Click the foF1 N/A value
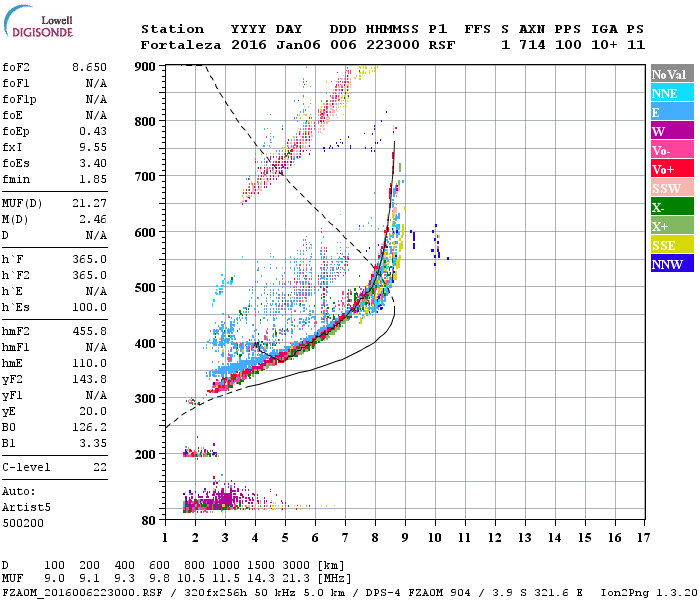This screenshot has width=700, height=600. pyautogui.click(x=96, y=83)
